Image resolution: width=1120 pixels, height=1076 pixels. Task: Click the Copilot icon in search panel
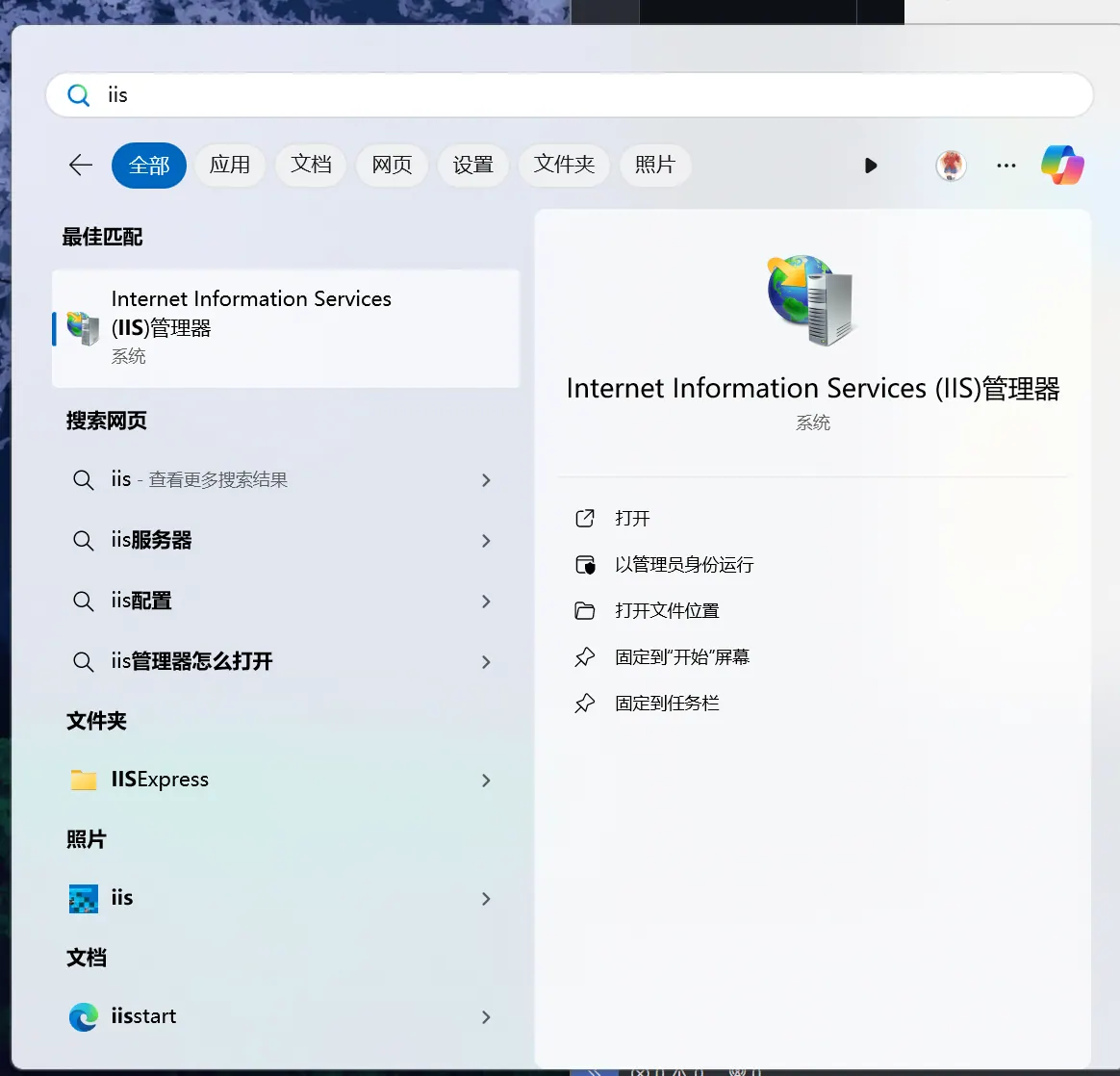click(1062, 165)
